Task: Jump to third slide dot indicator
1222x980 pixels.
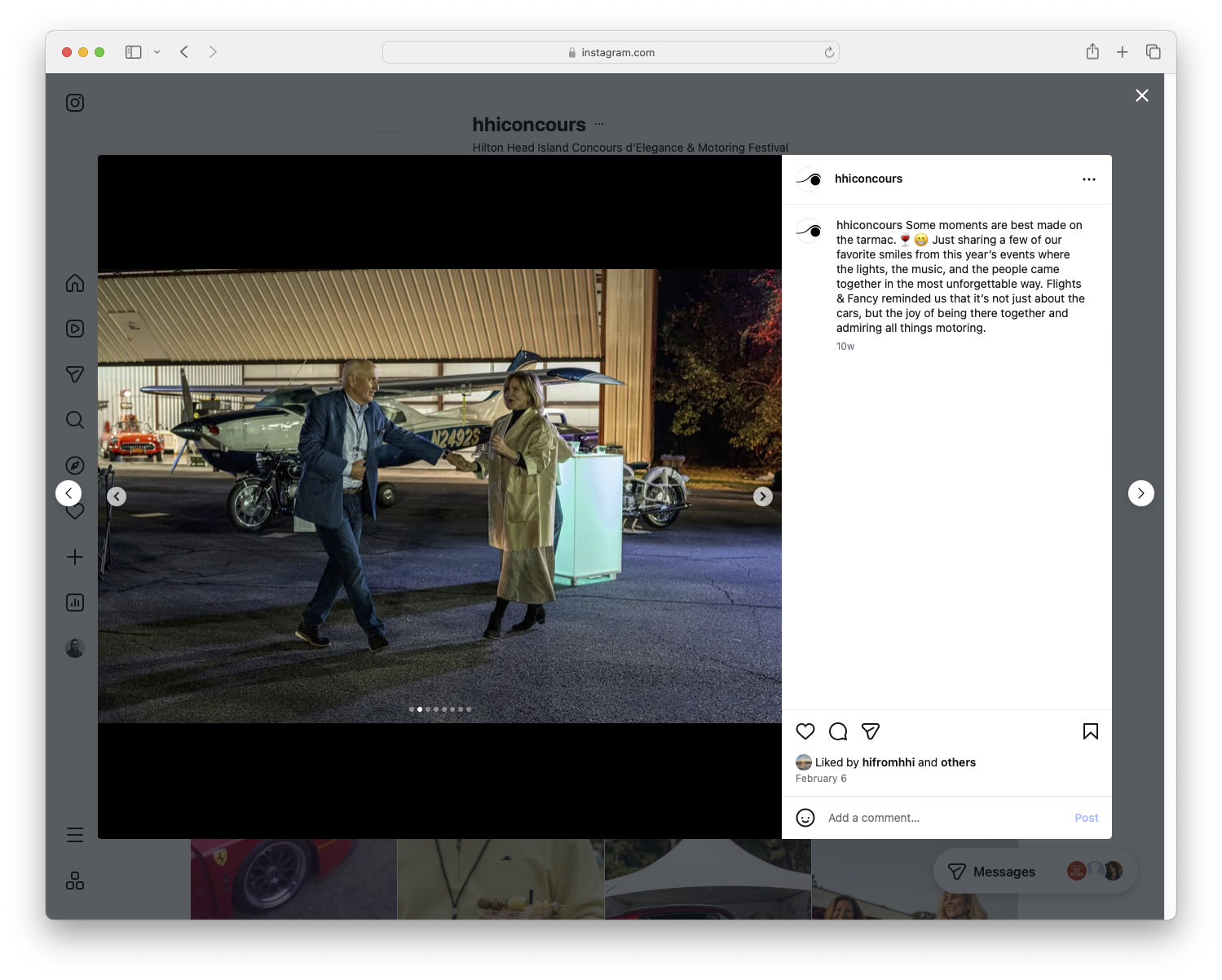Action: [428, 709]
